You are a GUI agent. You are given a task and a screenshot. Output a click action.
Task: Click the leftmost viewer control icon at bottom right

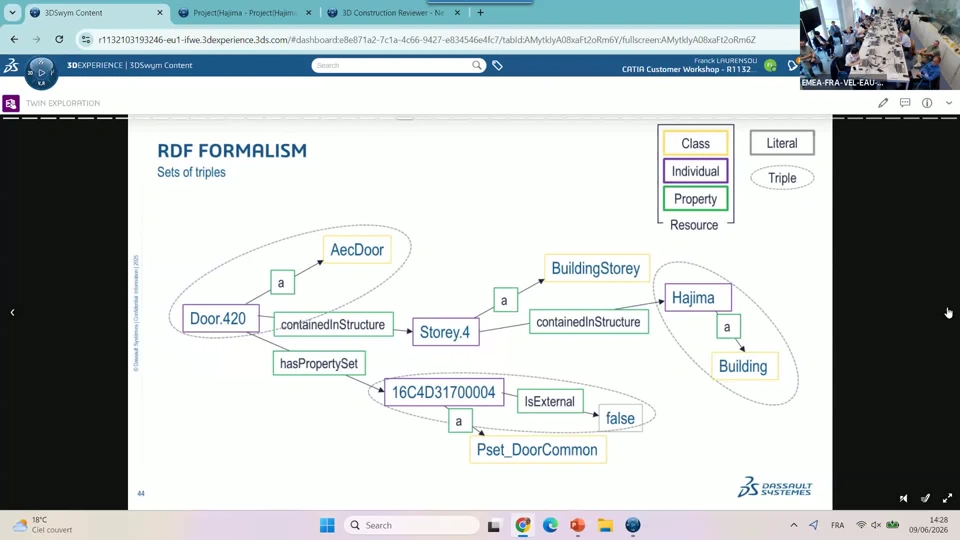904,498
